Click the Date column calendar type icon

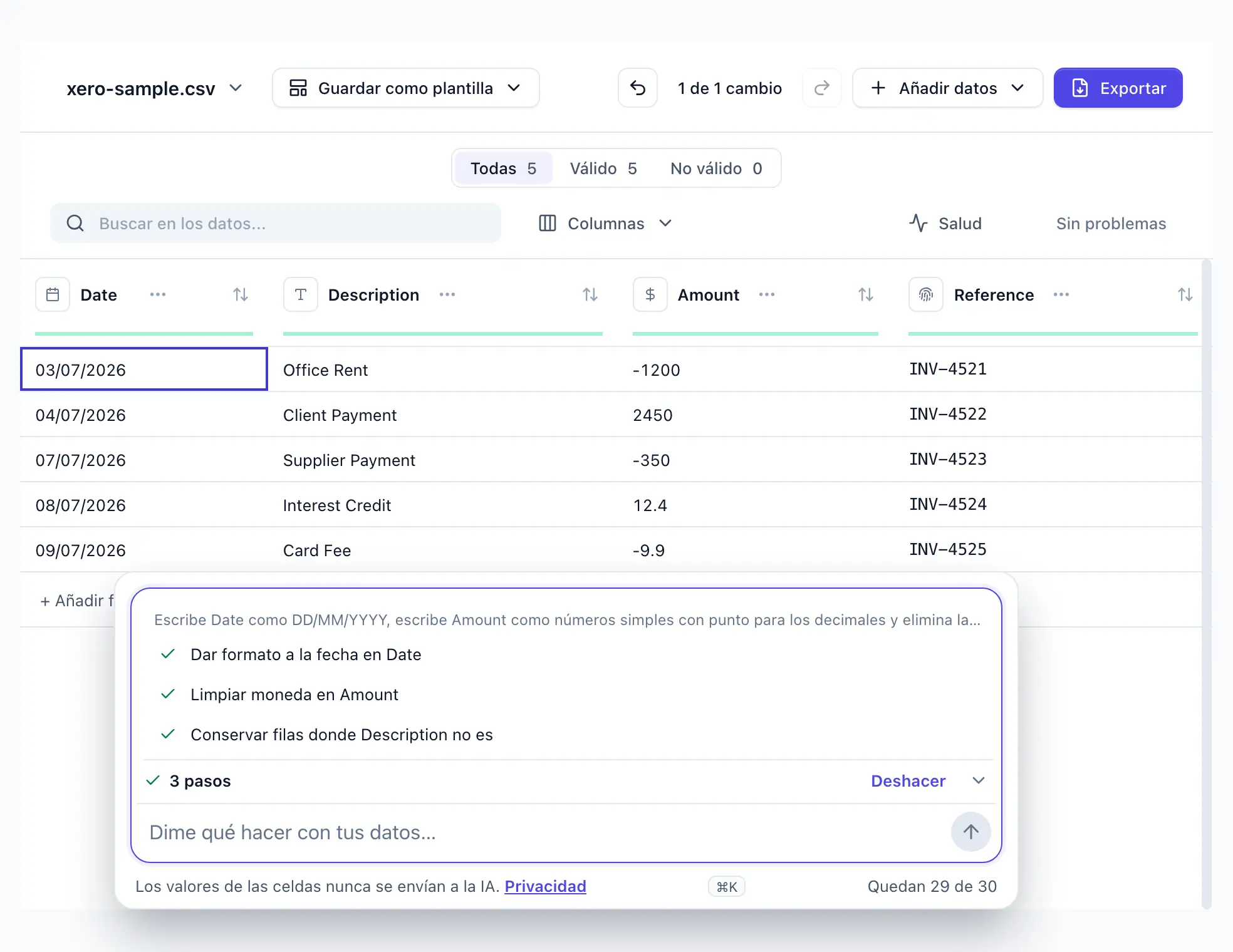tap(53, 294)
